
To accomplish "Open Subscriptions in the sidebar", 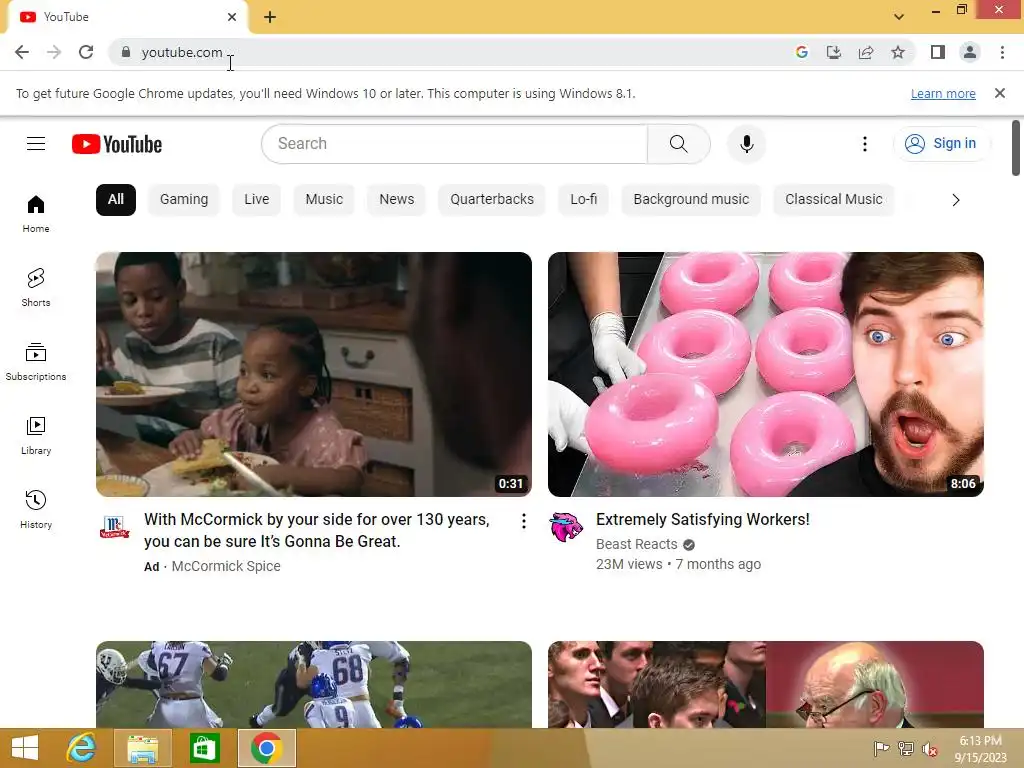I will pyautogui.click(x=36, y=362).
